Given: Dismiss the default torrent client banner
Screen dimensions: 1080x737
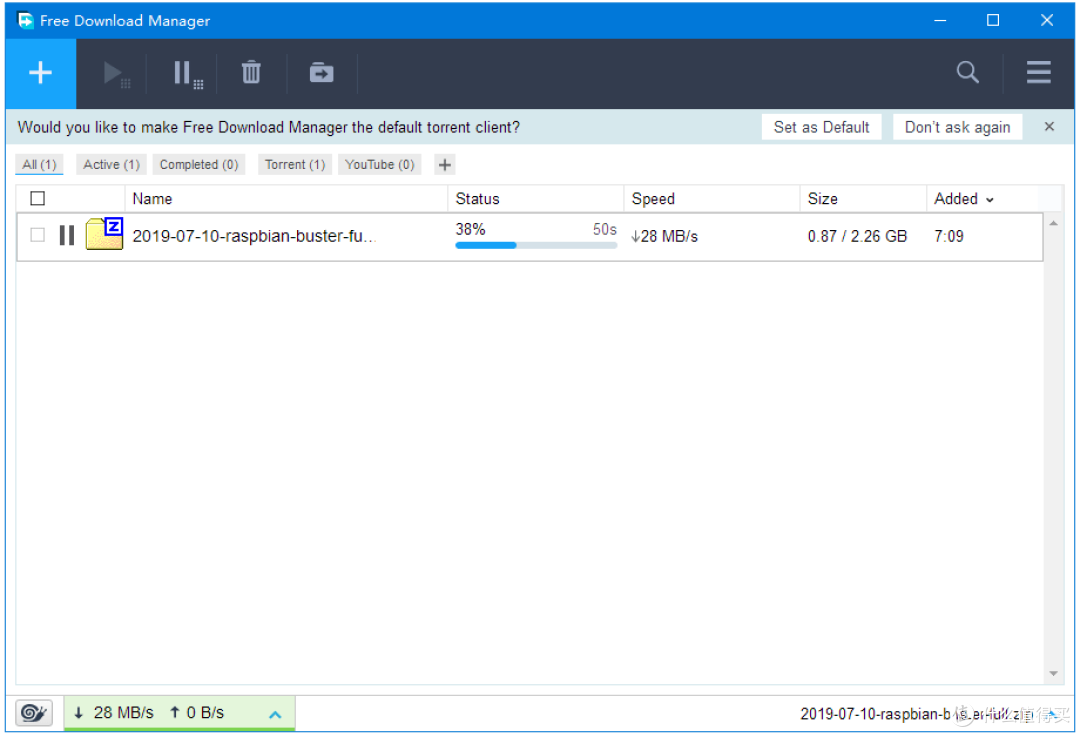Looking at the screenshot, I should coord(1049,127).
